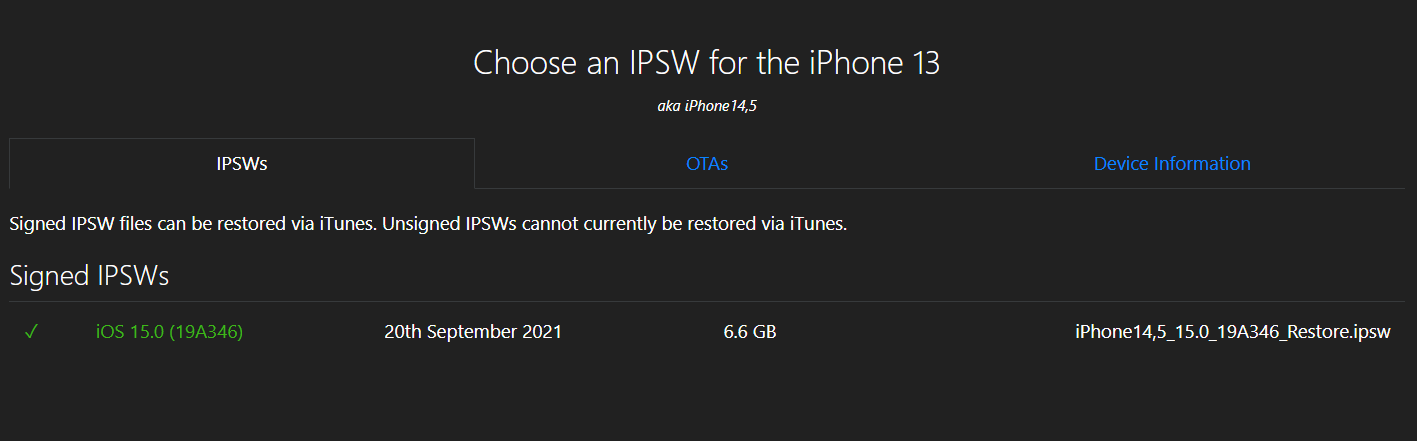Click the firmware date in the signed row
The height and width of the screenshot is (441, 1417).
(x=473, y=332)
